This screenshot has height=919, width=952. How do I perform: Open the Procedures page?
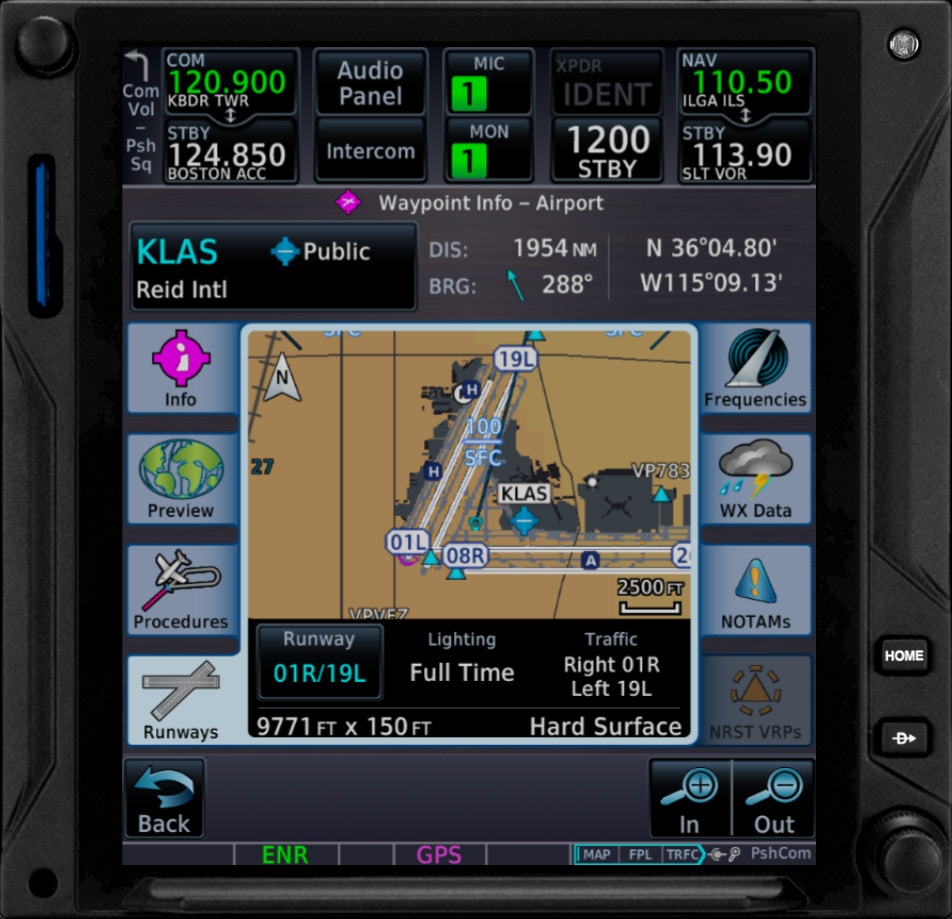click(x=181, y=591)
